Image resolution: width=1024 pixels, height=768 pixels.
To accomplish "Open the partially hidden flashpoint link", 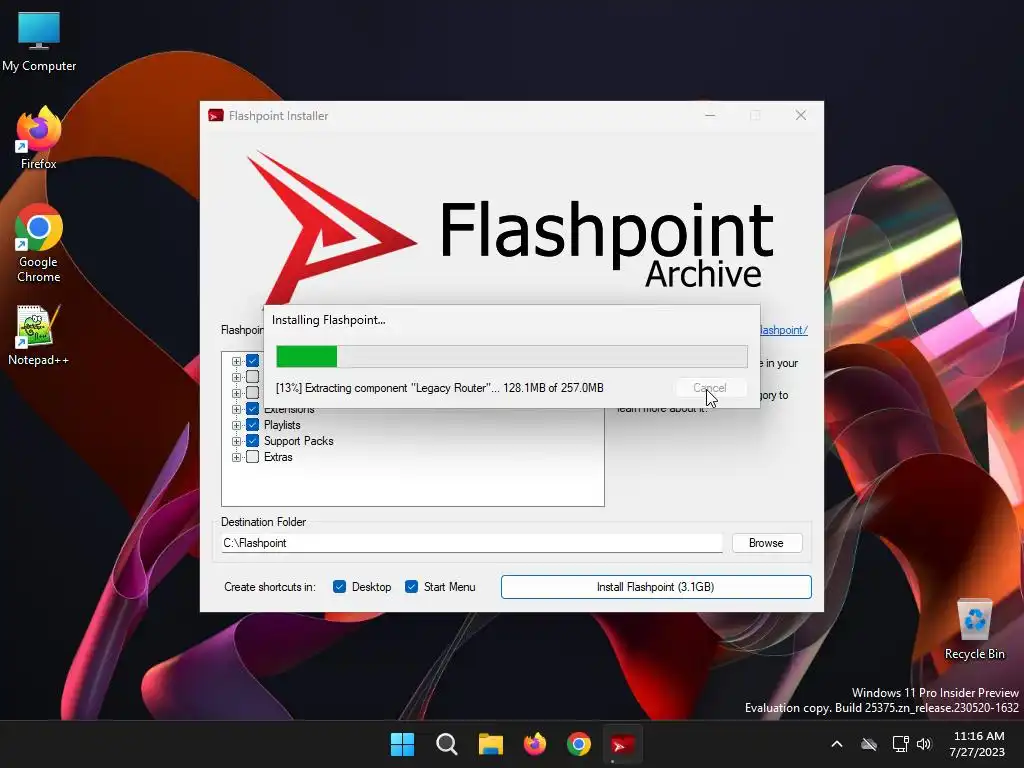I will [784, 330].
